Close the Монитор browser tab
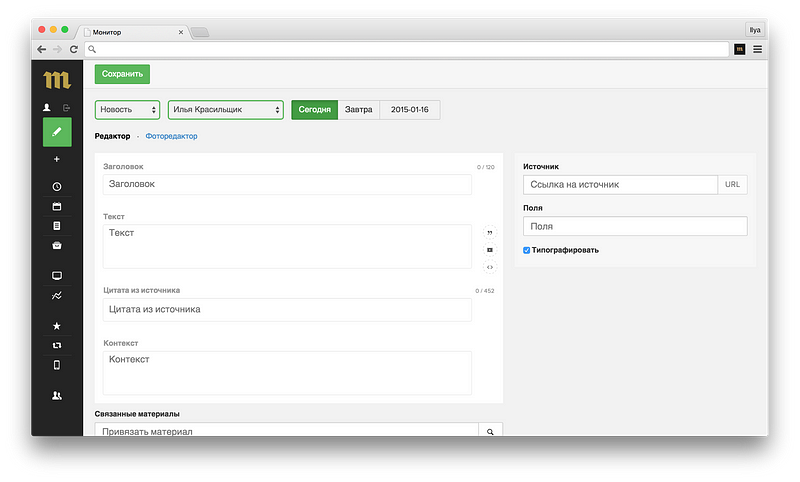Viewport: 800px width, 482px height. coord(181,32)
